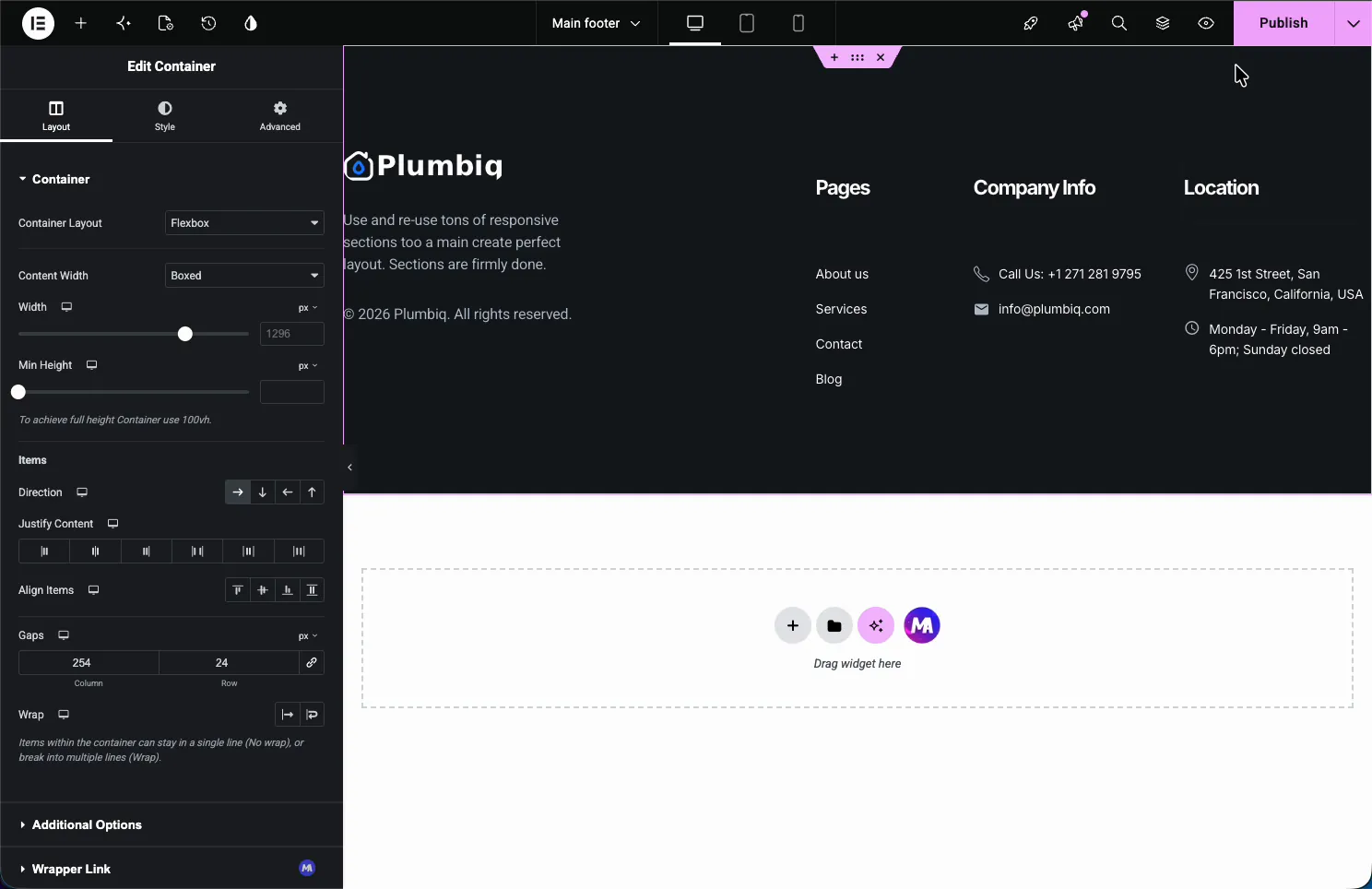1372x889 pixels.
Task: Click the Publish button
Action: tap(1283, 23)
